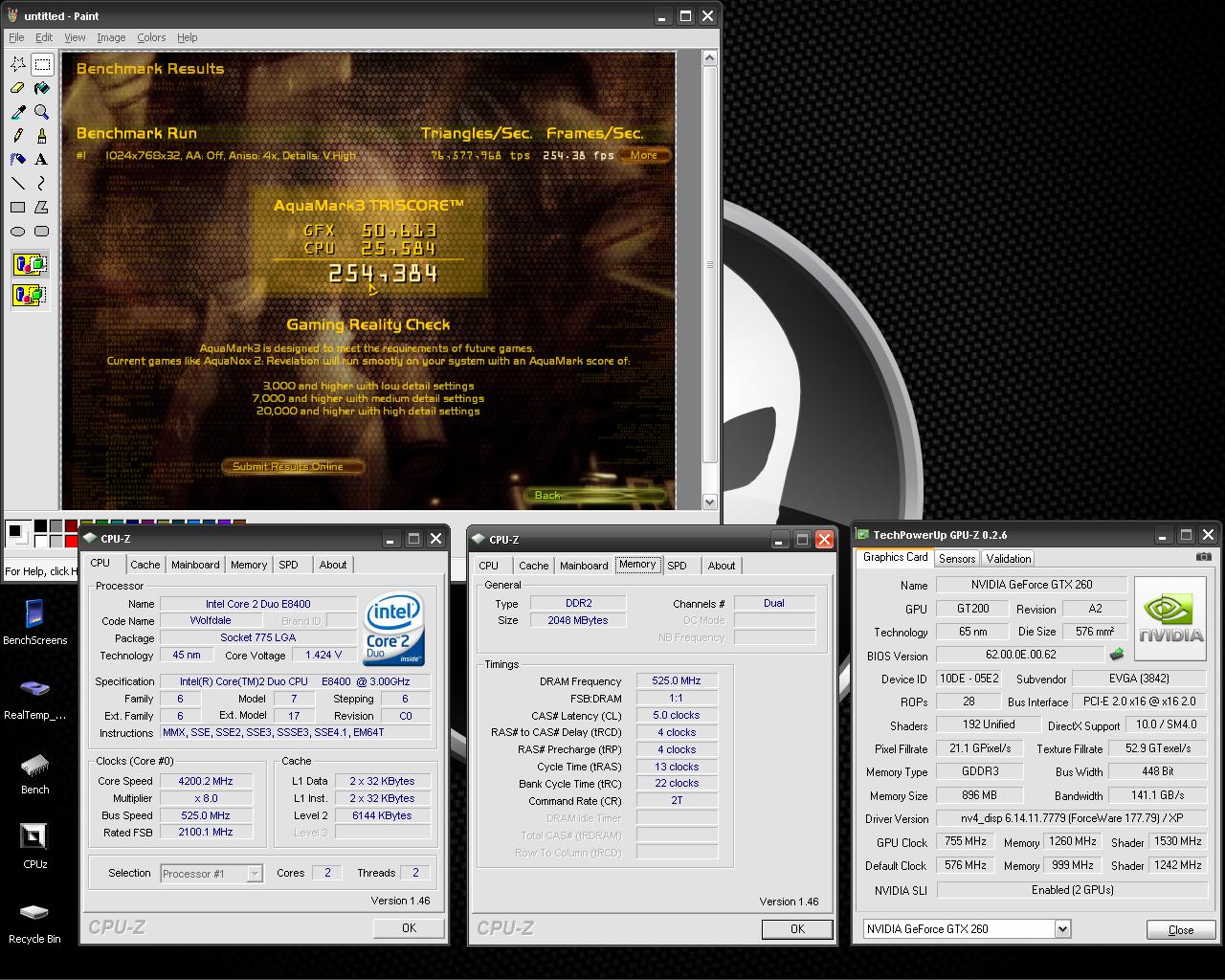1225x980 pixels.
Task: Choose the Rounded Rectangle shape tool
Action: pyautogui.click(x=42, y=231)
